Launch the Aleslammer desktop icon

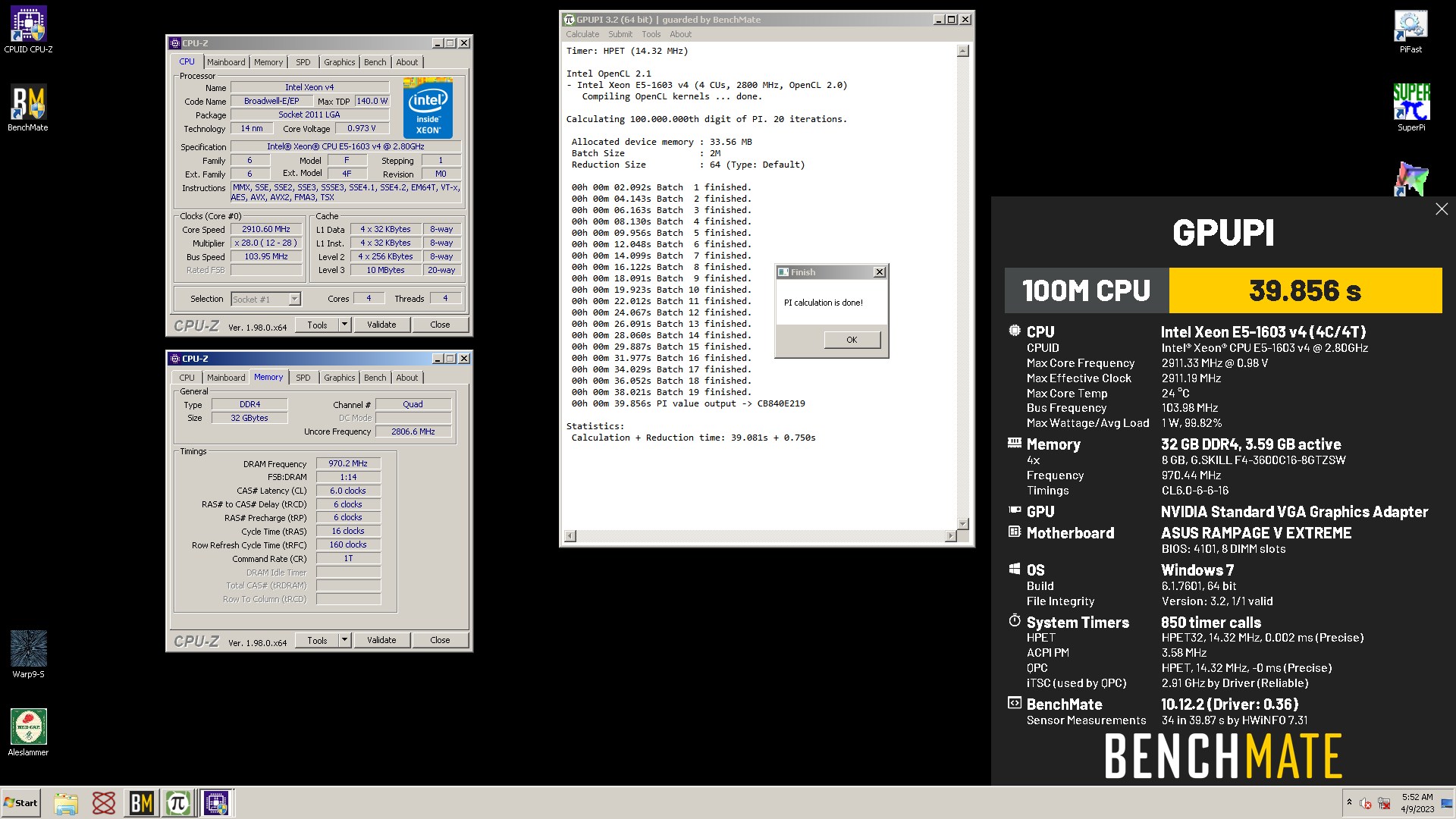pos(28,733)
